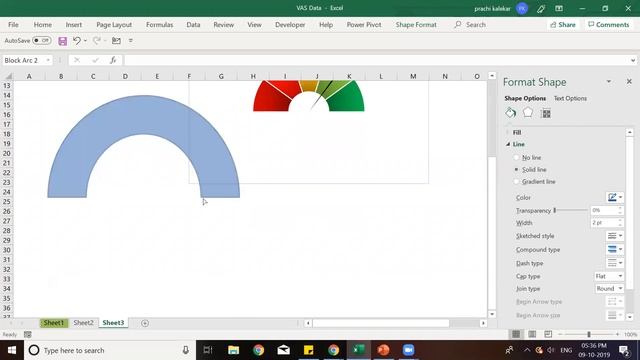The height and width of the screenshot is (360, 640).
Task: Click the user account avatar
Action: [x=522, y=8]
